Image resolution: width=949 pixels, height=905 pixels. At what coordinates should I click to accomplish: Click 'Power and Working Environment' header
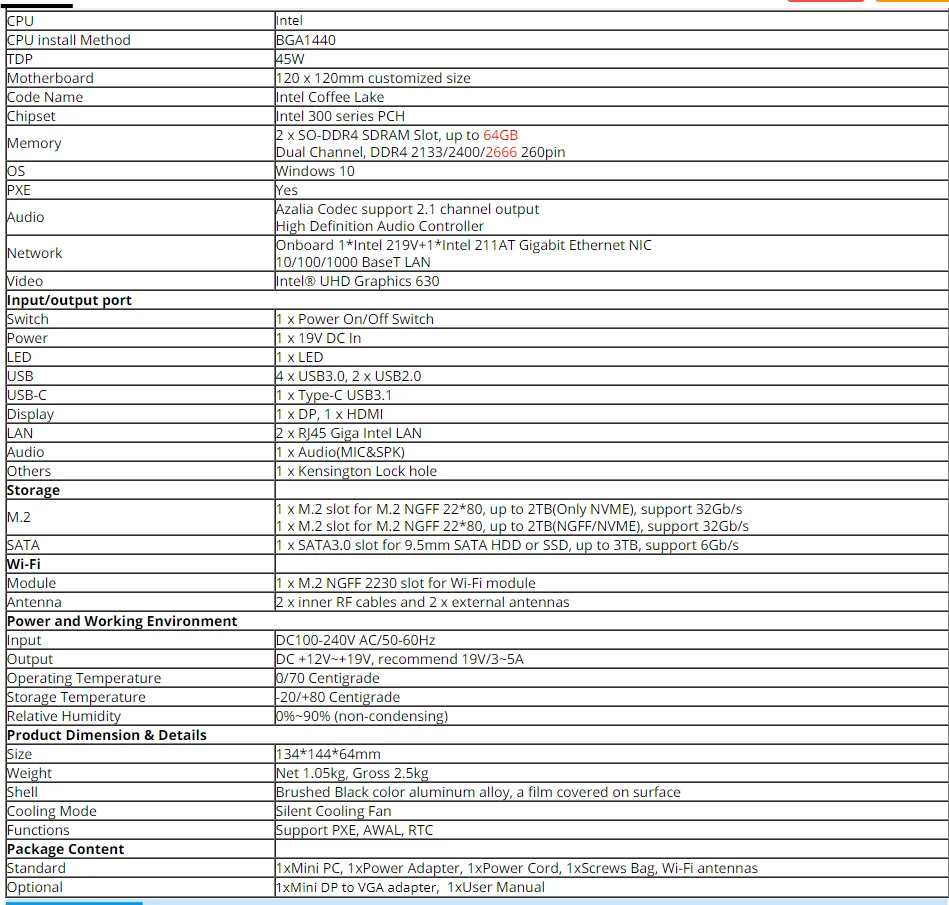coord(122,621)
